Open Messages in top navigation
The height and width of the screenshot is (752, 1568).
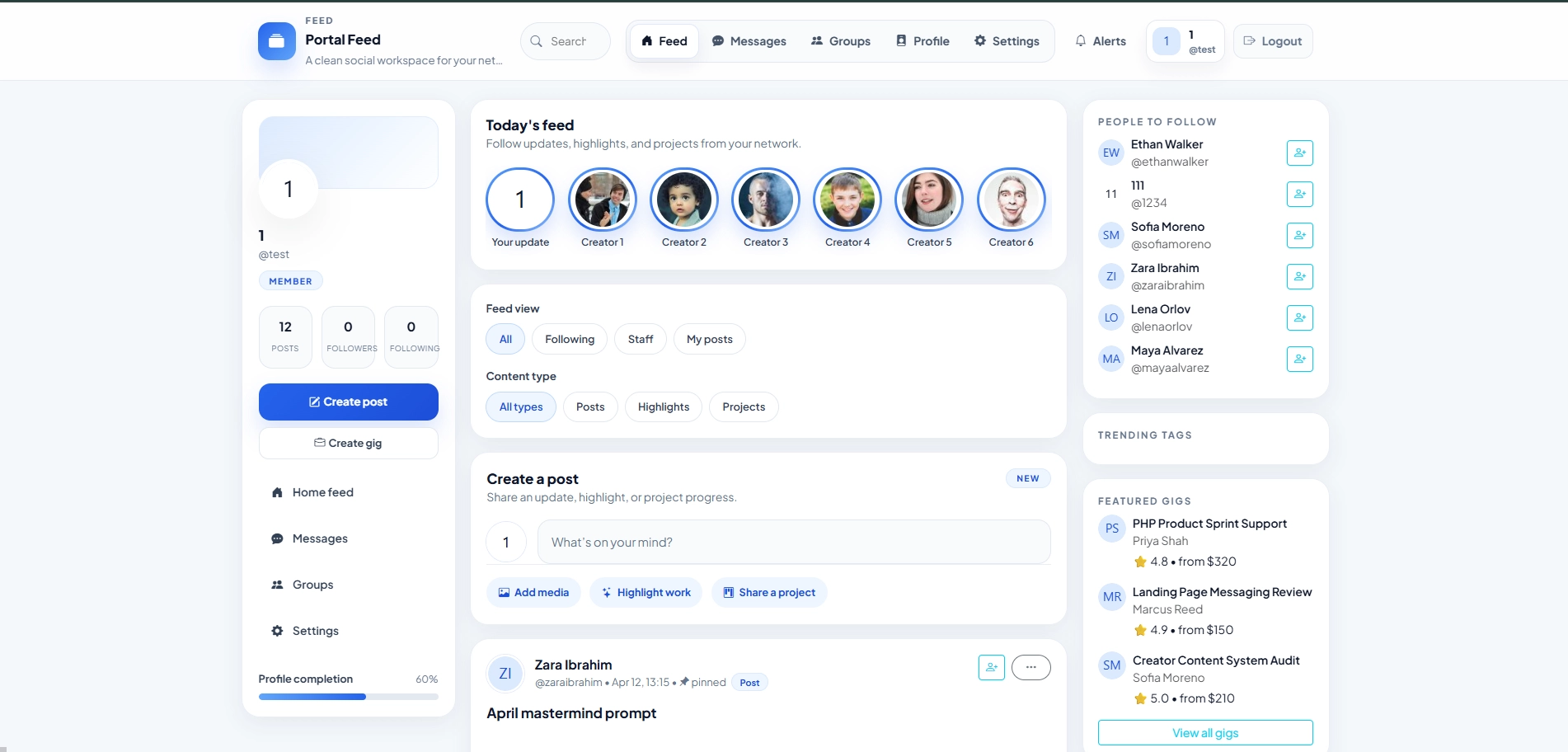point(749,41)
